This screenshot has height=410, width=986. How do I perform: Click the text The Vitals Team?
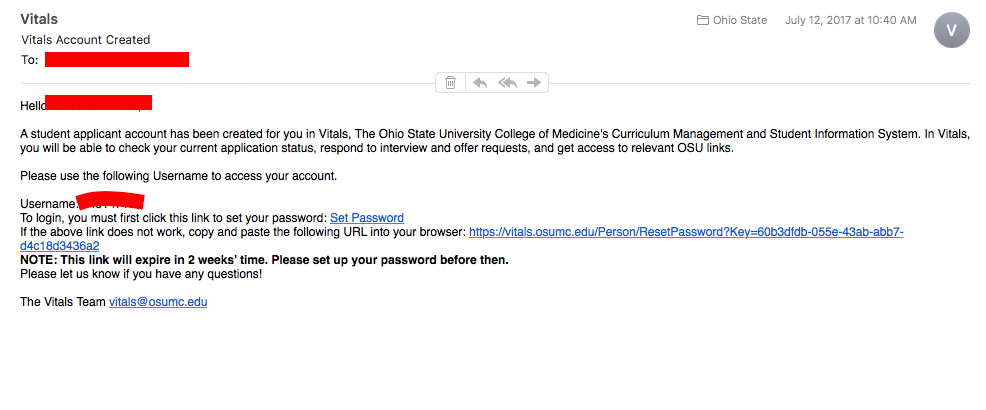click(63, 302)
